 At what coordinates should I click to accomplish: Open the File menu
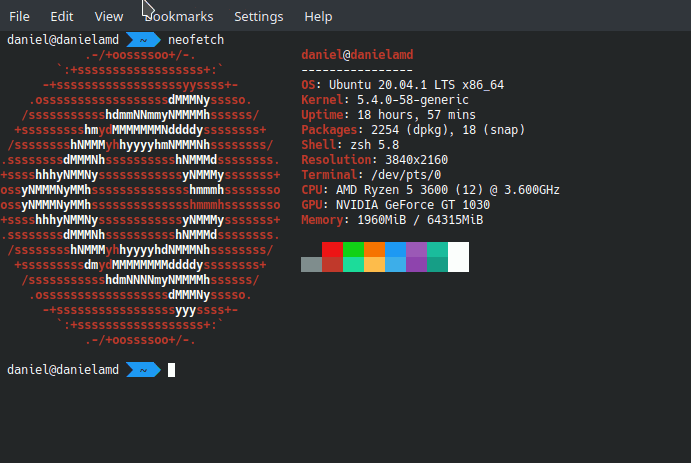[19, 17]
